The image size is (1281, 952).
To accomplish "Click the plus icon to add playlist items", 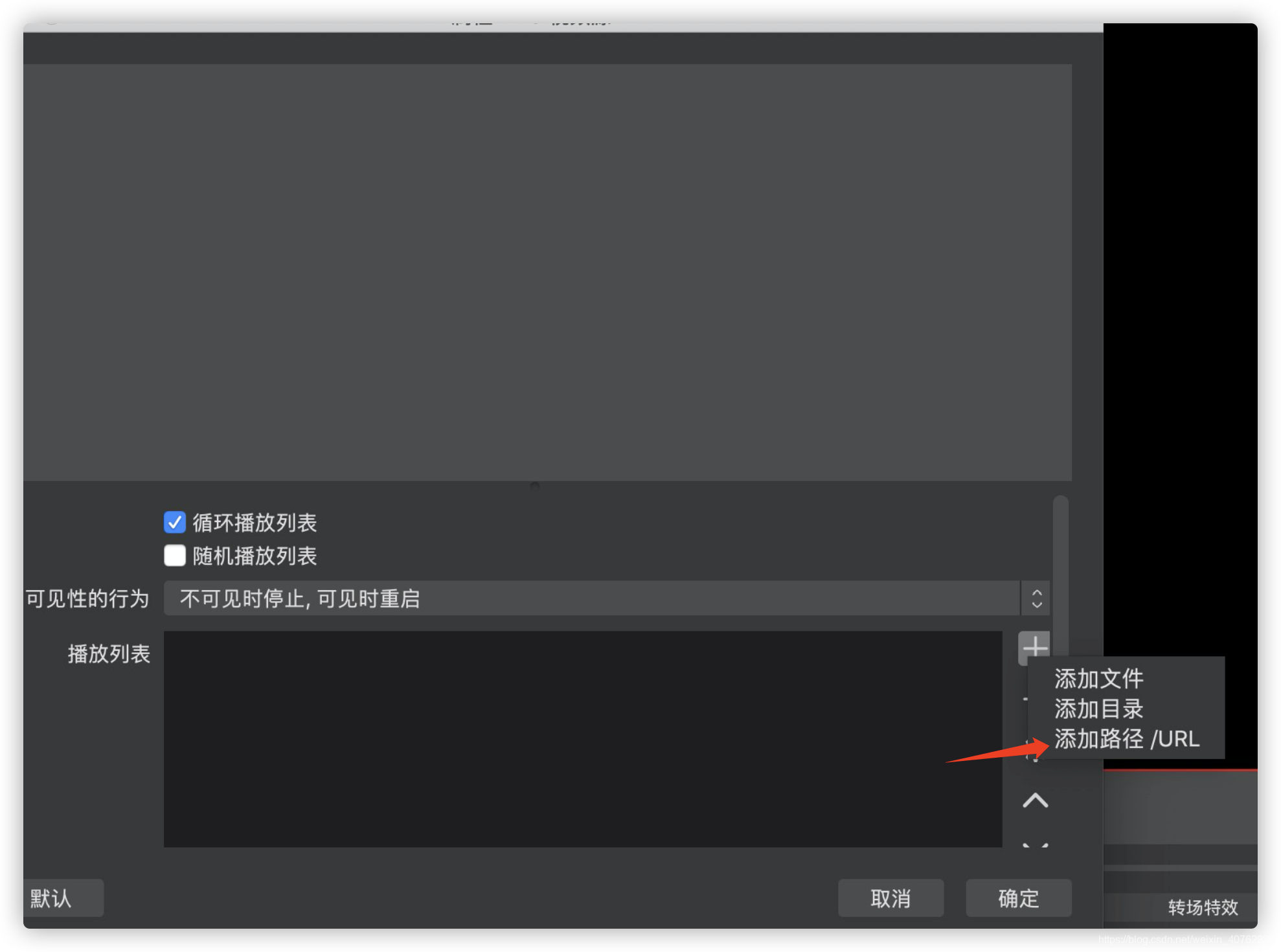I will pos(1034,646).
